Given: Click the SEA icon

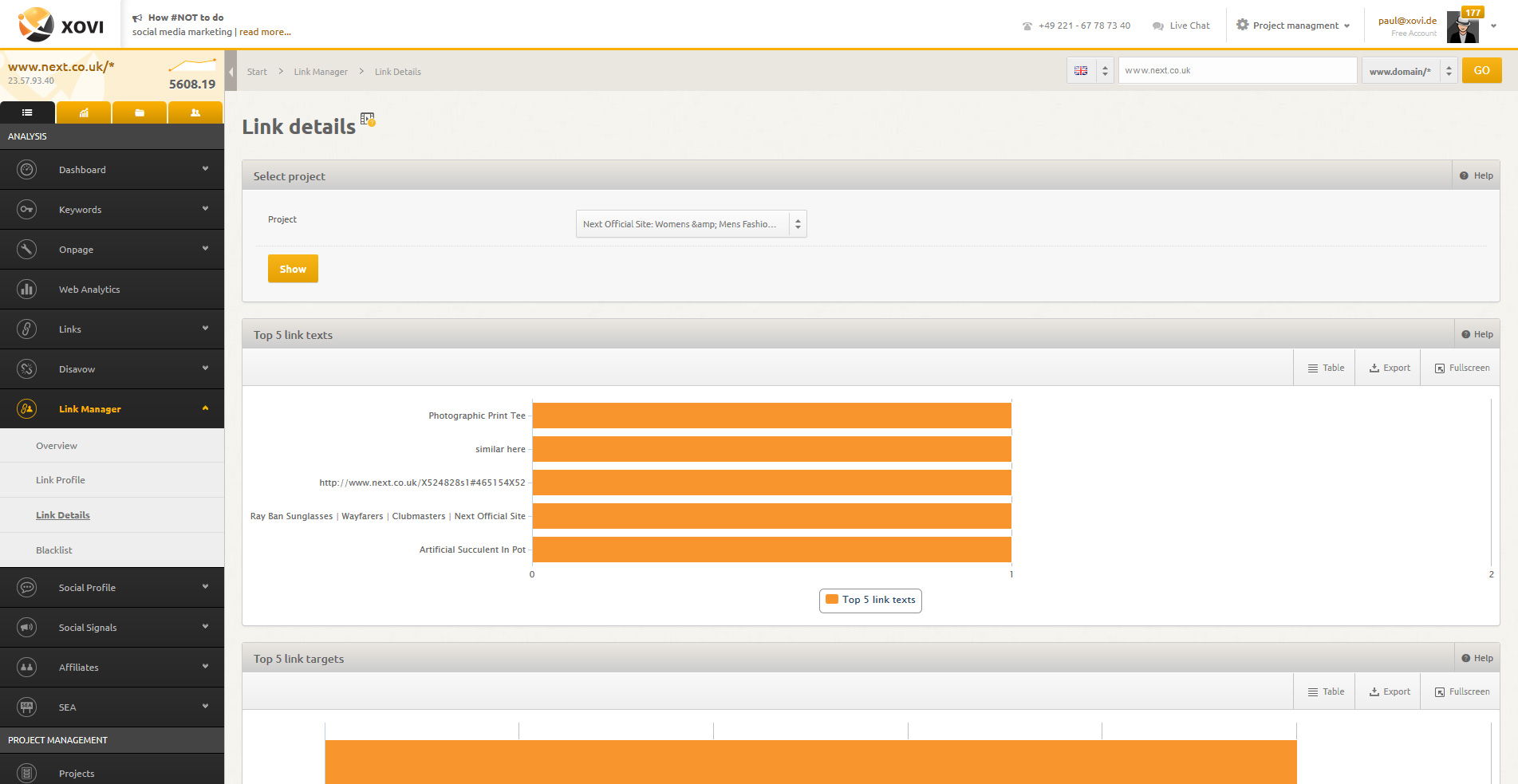Looking at the screenshot, I should [x=27, y=707].
